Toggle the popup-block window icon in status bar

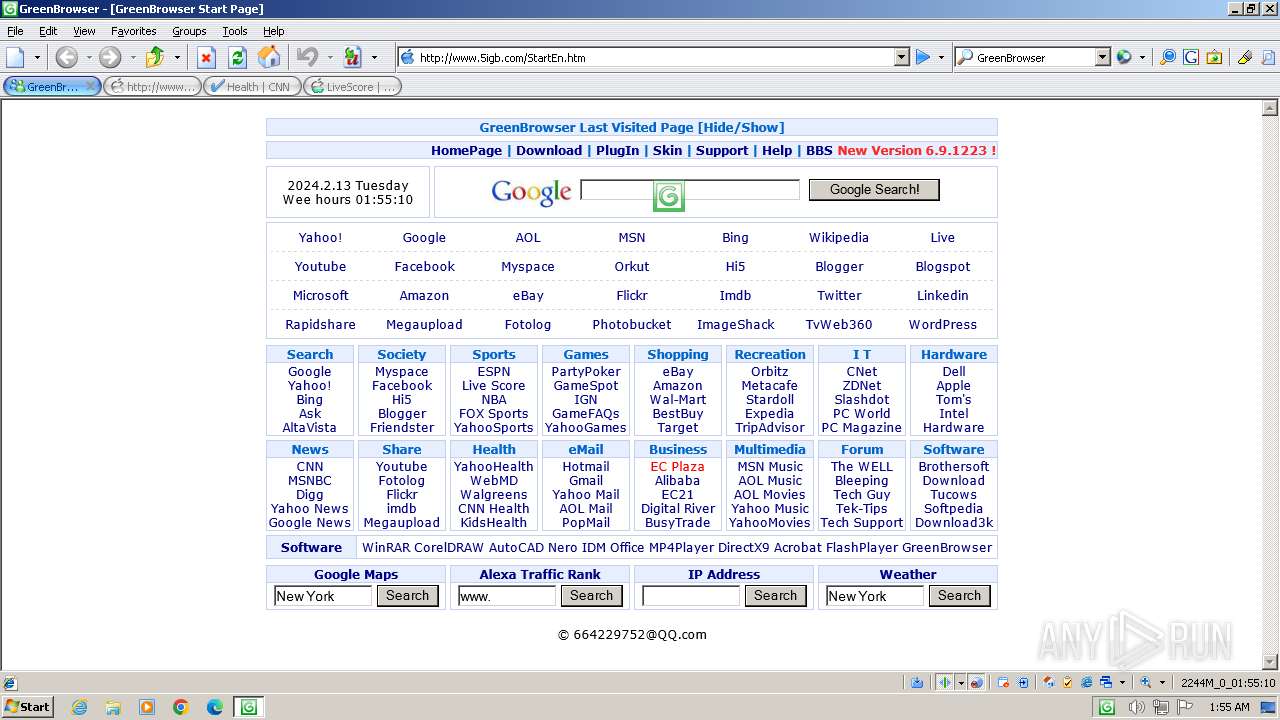[x=1005, y=682]
